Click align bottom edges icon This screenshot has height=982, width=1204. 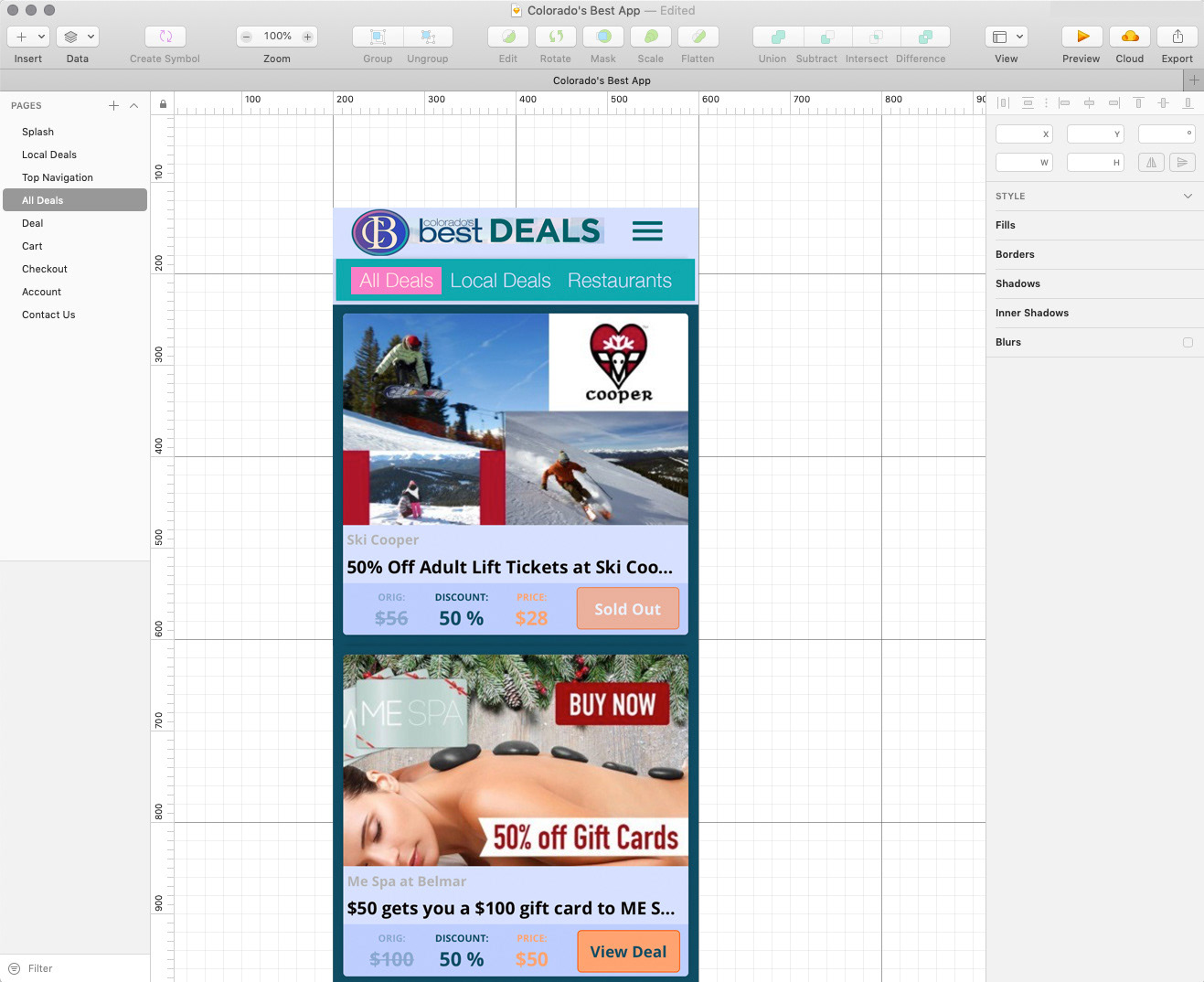(1188, 103)
